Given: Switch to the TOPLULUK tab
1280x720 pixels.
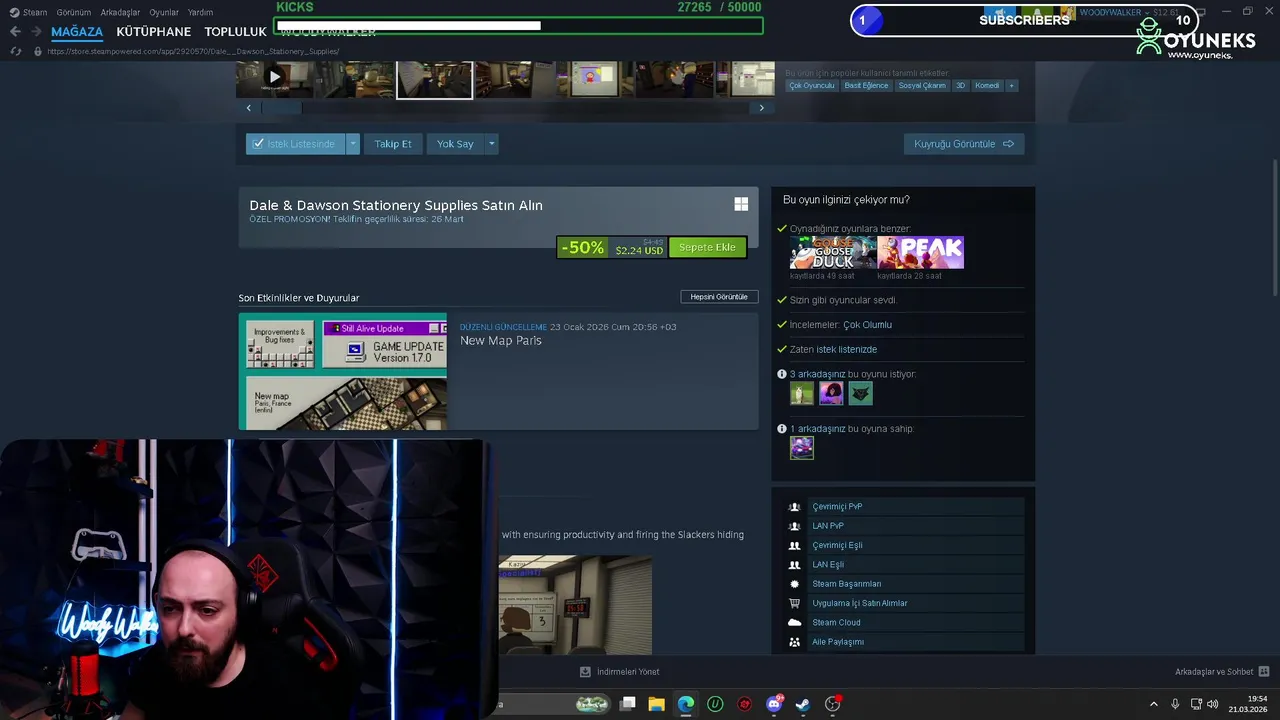Looking at the screenshot, I should click(235, 32).
